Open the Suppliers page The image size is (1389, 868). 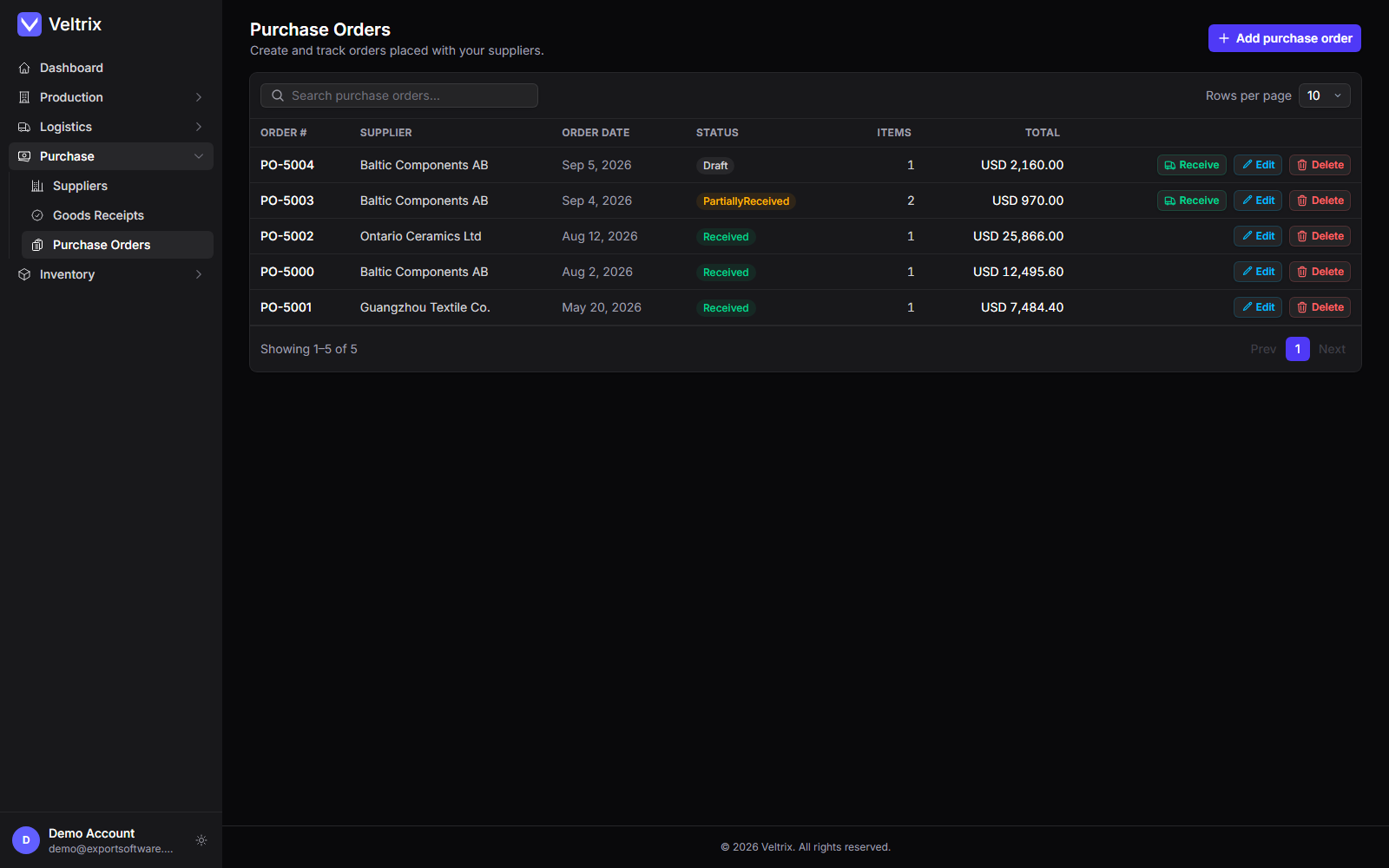[117, 186]
